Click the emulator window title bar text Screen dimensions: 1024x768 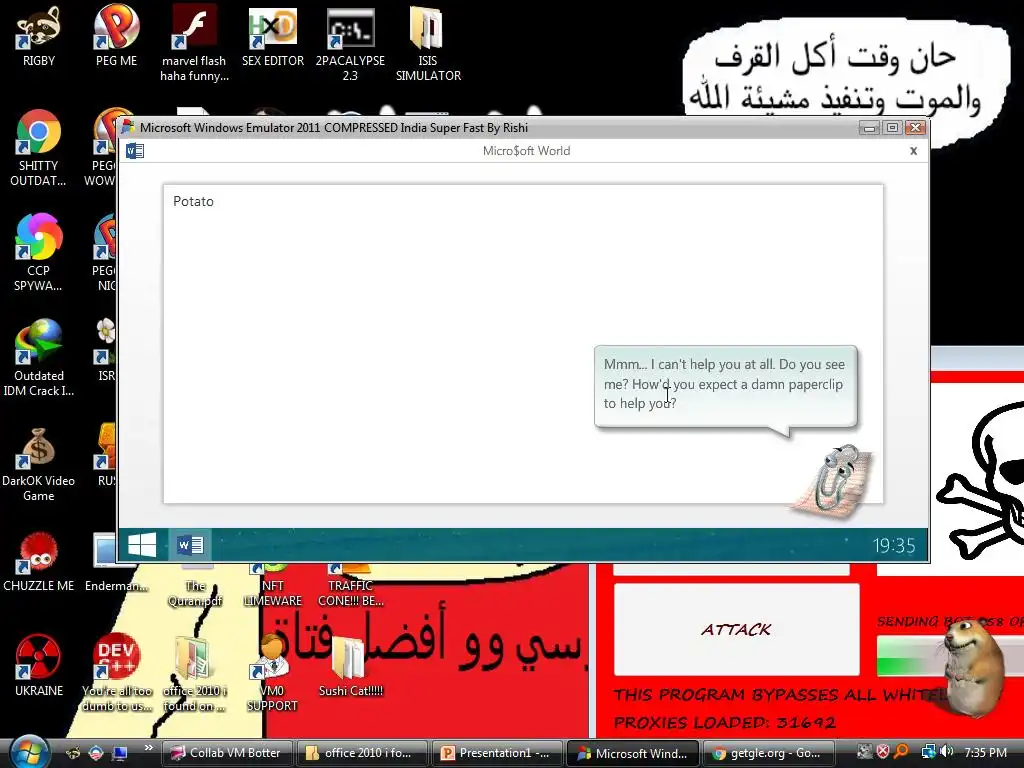[334, 128]
